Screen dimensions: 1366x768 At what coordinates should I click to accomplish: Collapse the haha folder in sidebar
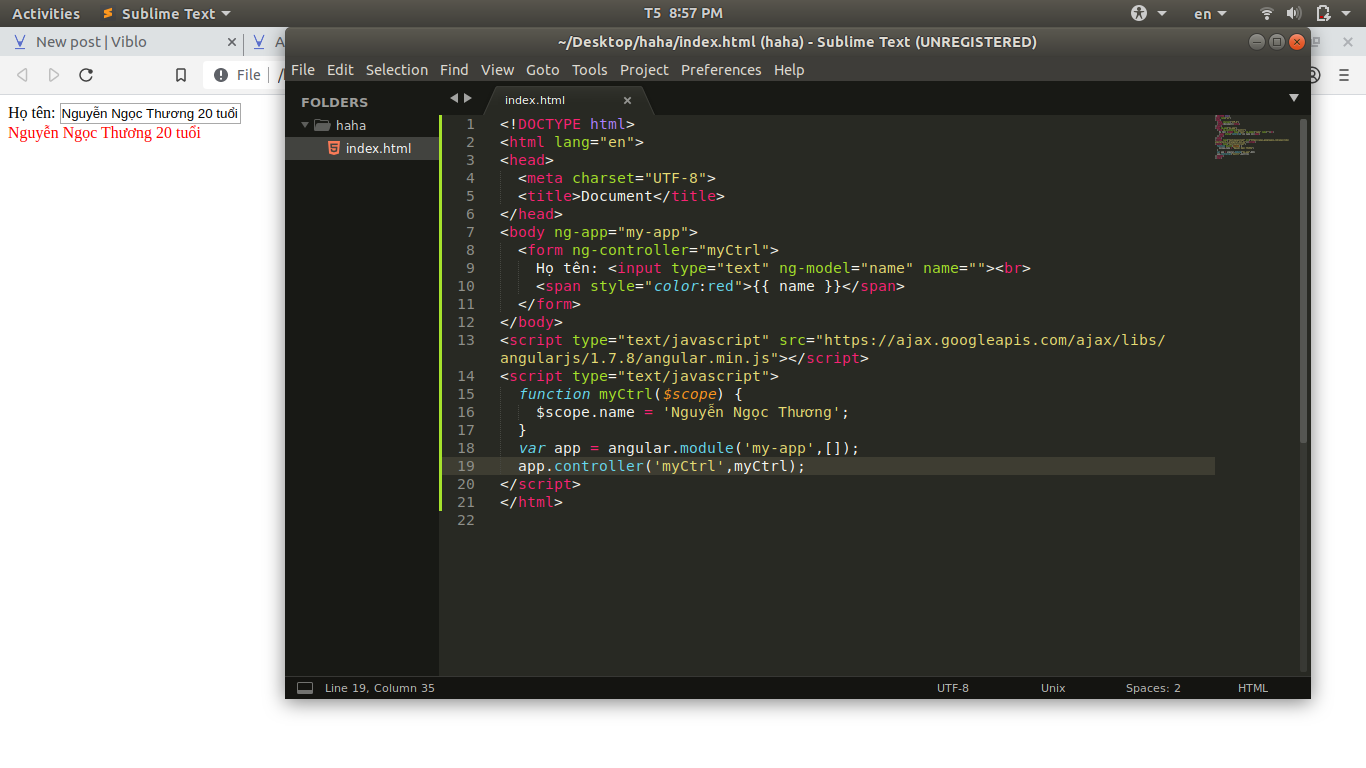pos(306,125)
